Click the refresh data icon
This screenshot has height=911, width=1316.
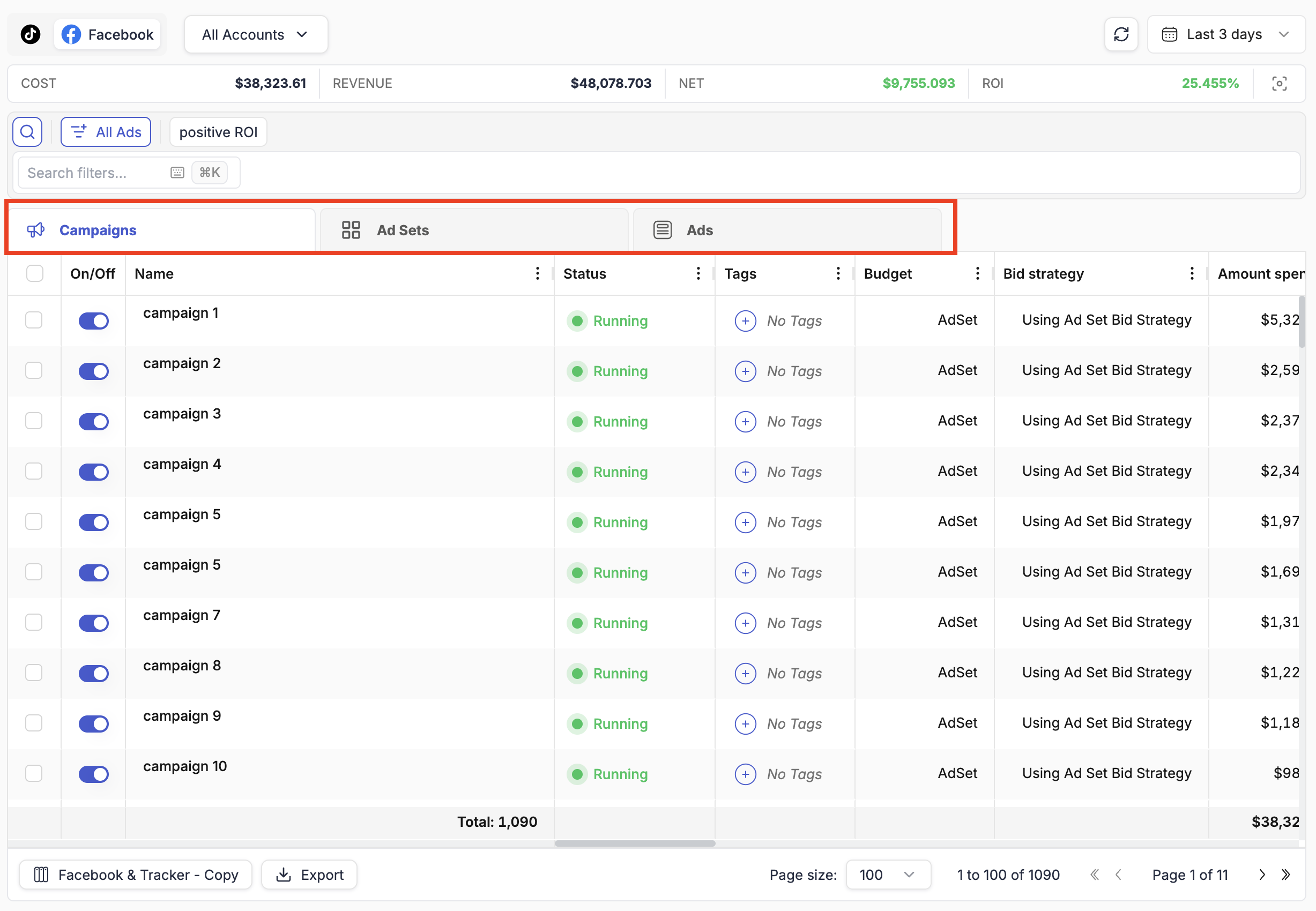[x=1121, y=34]
